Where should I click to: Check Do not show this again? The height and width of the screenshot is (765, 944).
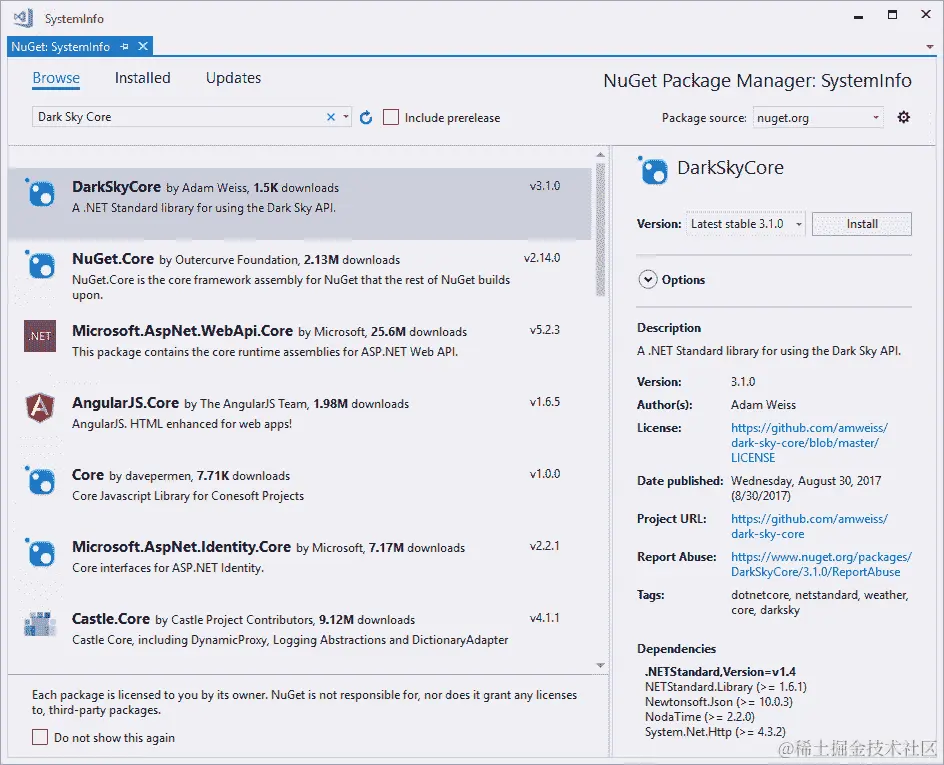pos(40,737)
